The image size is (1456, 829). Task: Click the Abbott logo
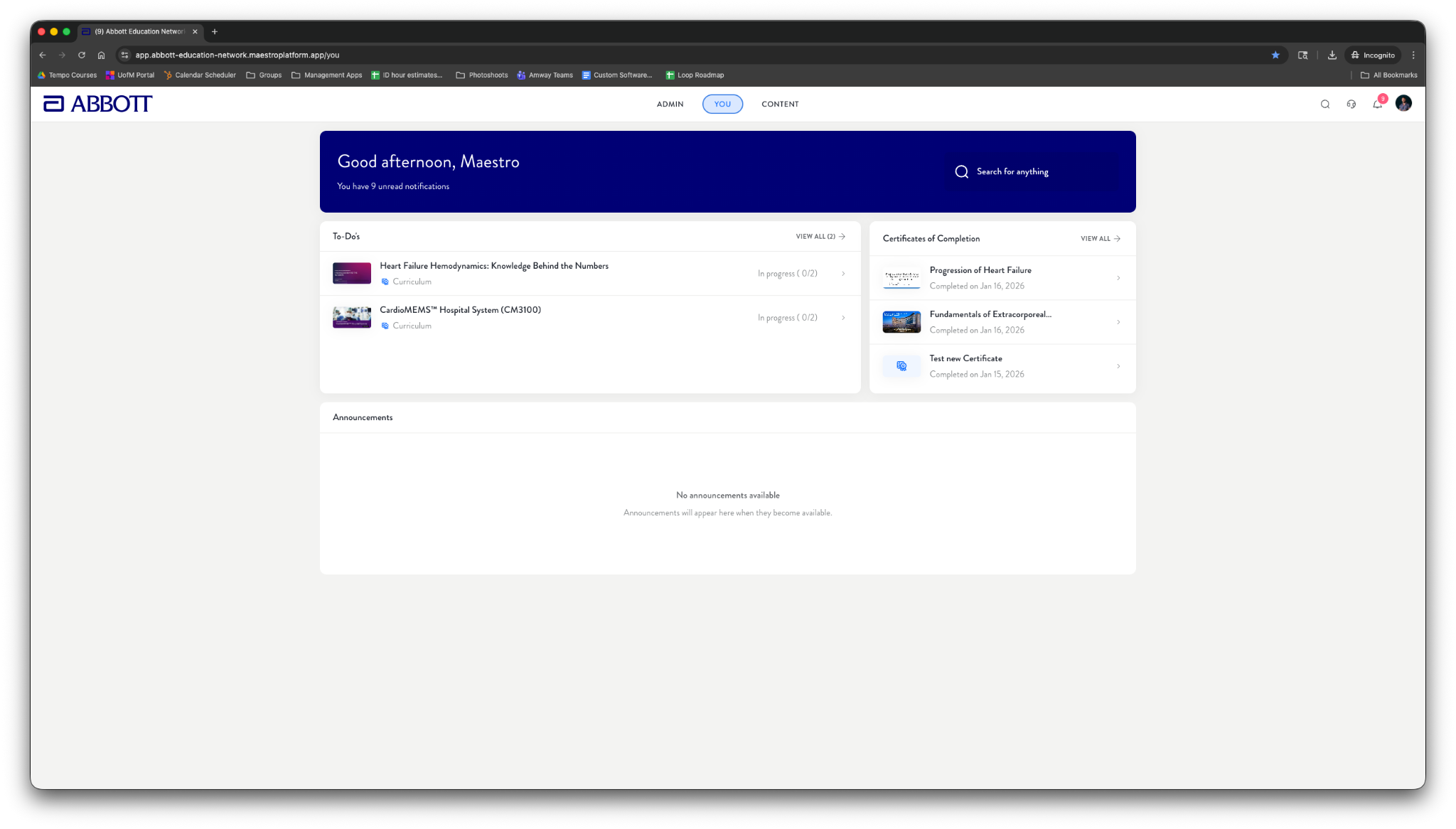(97, 104)
